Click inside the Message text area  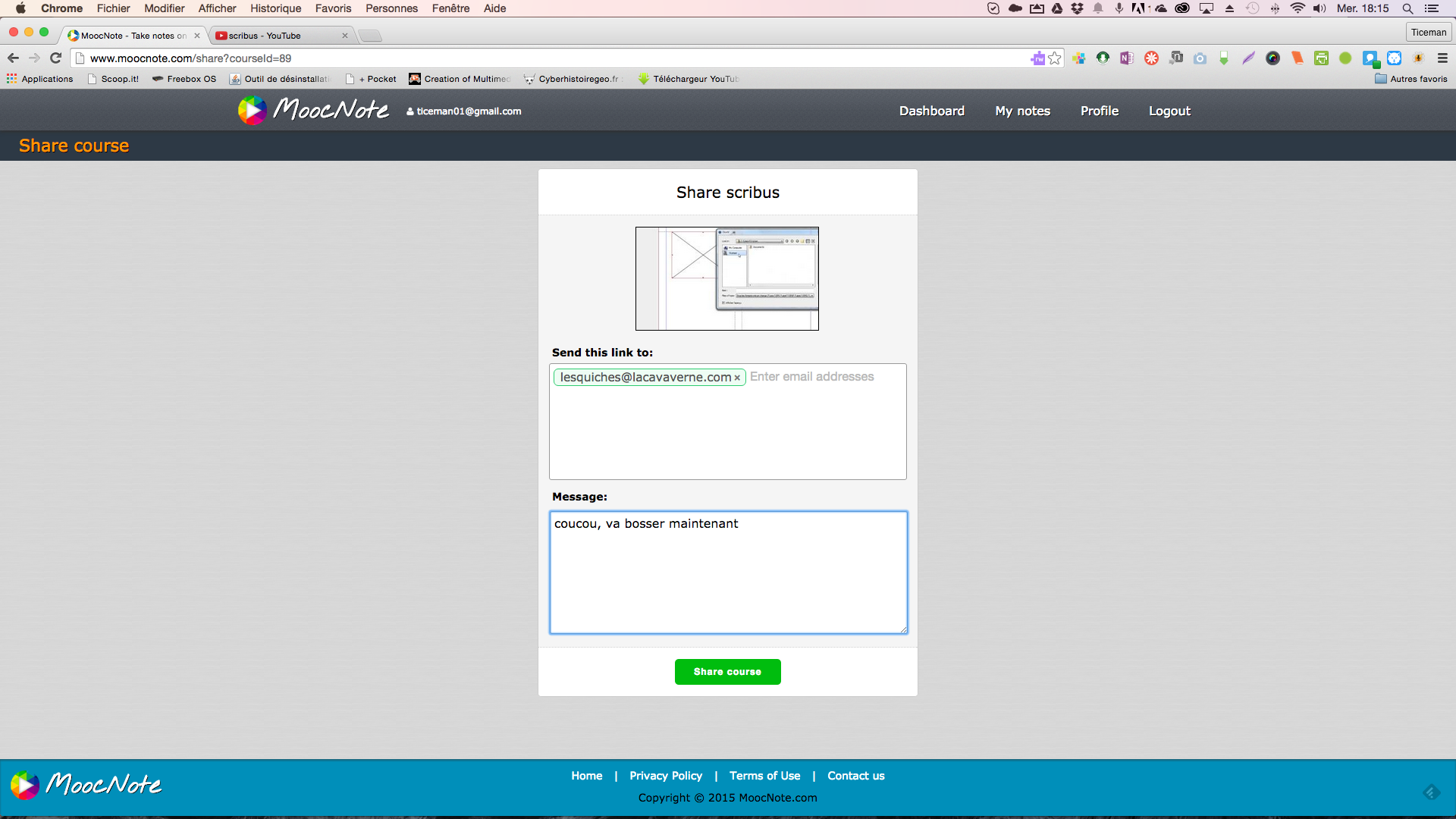pos(728,573)
